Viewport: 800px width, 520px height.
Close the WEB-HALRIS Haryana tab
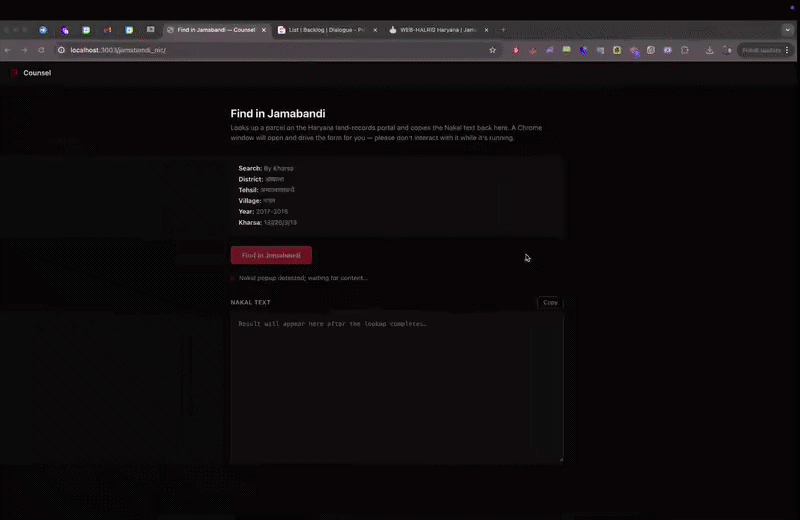pyautogui.click(x=486, y=30)
